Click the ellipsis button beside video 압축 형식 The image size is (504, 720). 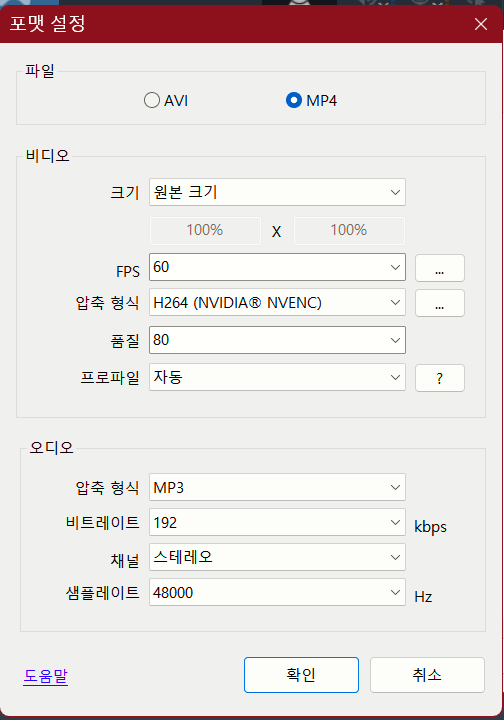pos(440,303)
